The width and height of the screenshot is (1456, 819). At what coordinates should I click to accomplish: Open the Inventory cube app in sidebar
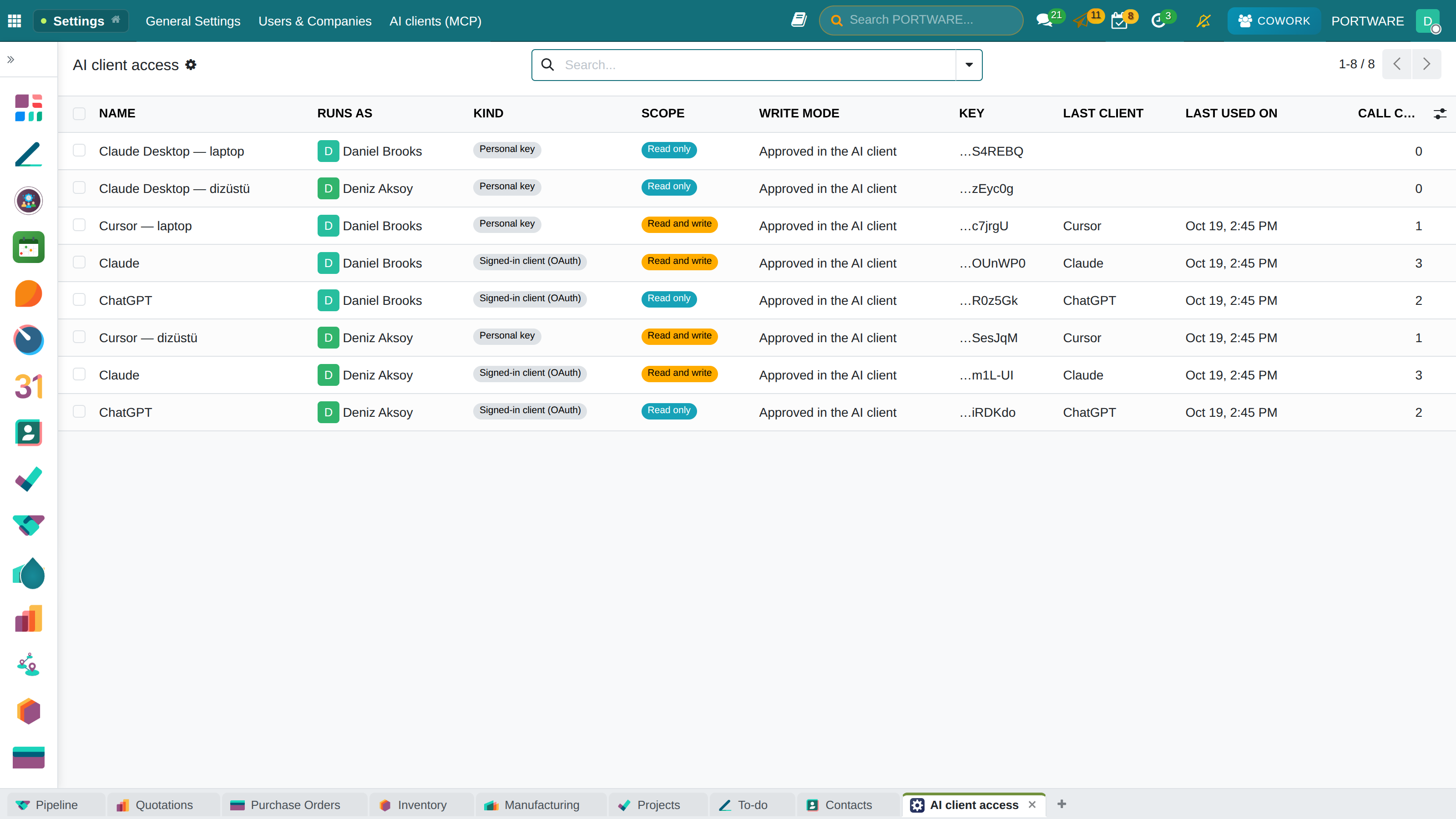(28, 711)
